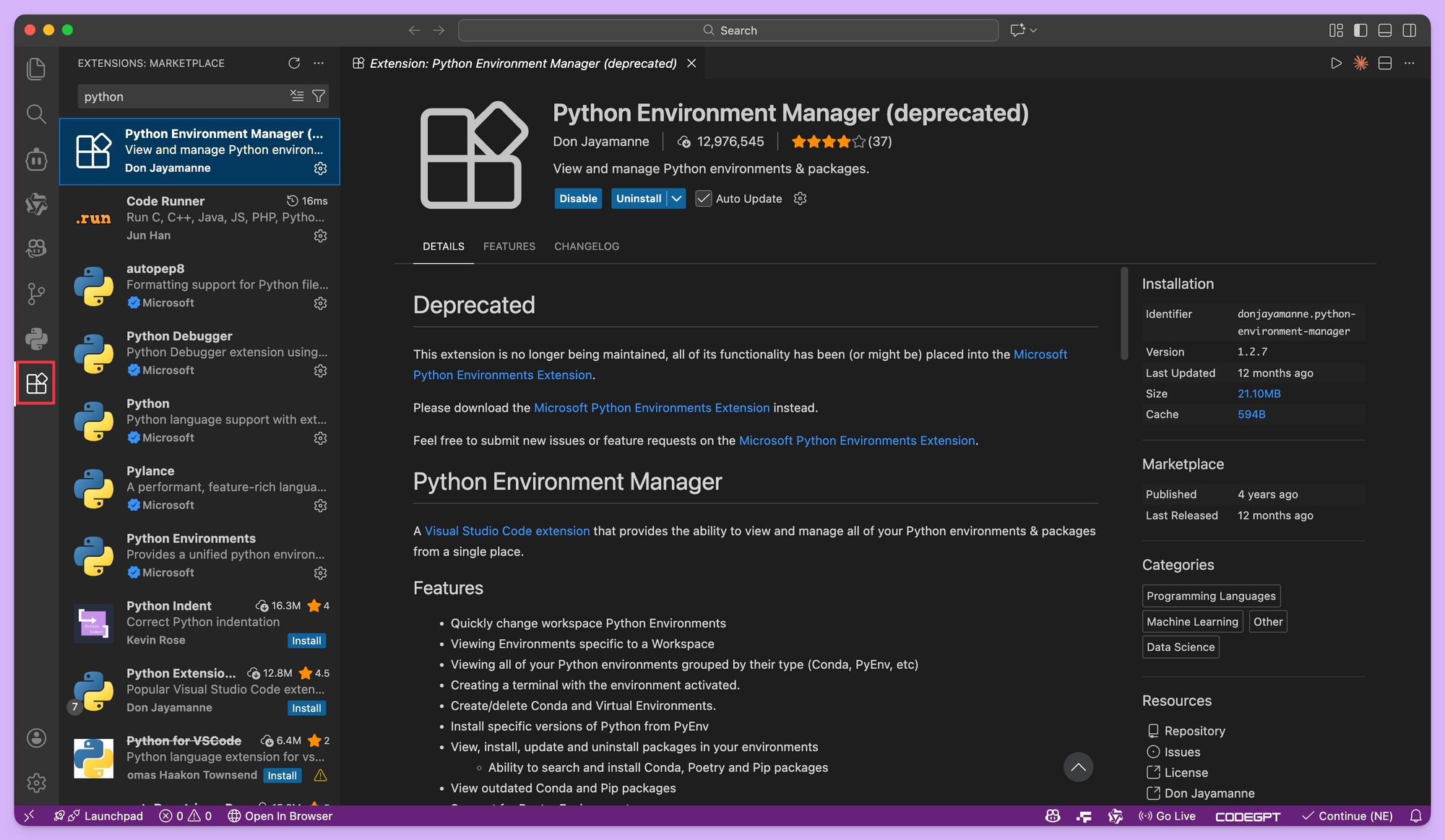Switch to the CHANGELOG tab
Screen dimensions: 1445x840
(586, 246)
